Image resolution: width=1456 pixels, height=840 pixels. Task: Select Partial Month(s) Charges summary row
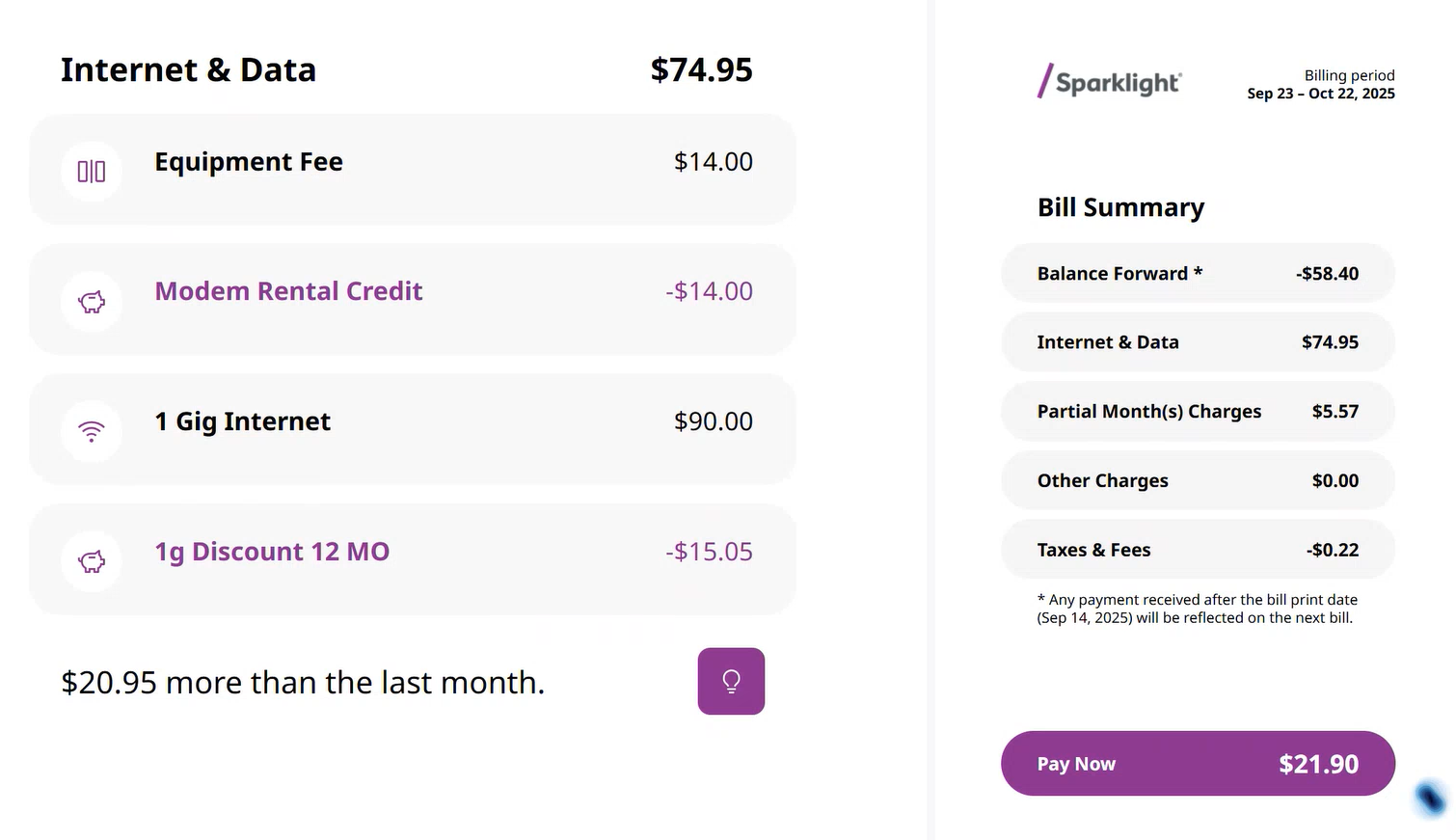1198,412
